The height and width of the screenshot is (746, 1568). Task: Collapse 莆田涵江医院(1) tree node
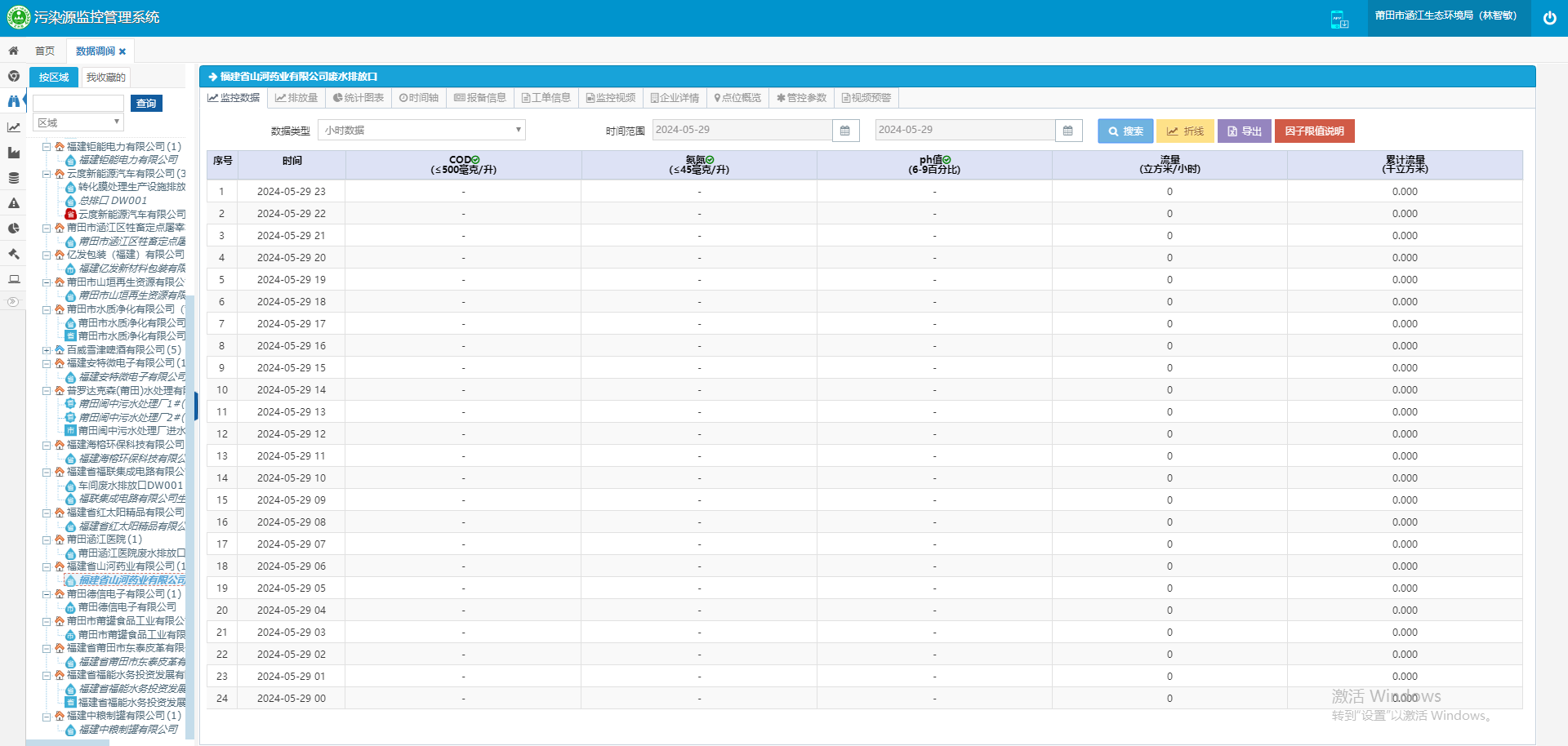pos(47,540)
